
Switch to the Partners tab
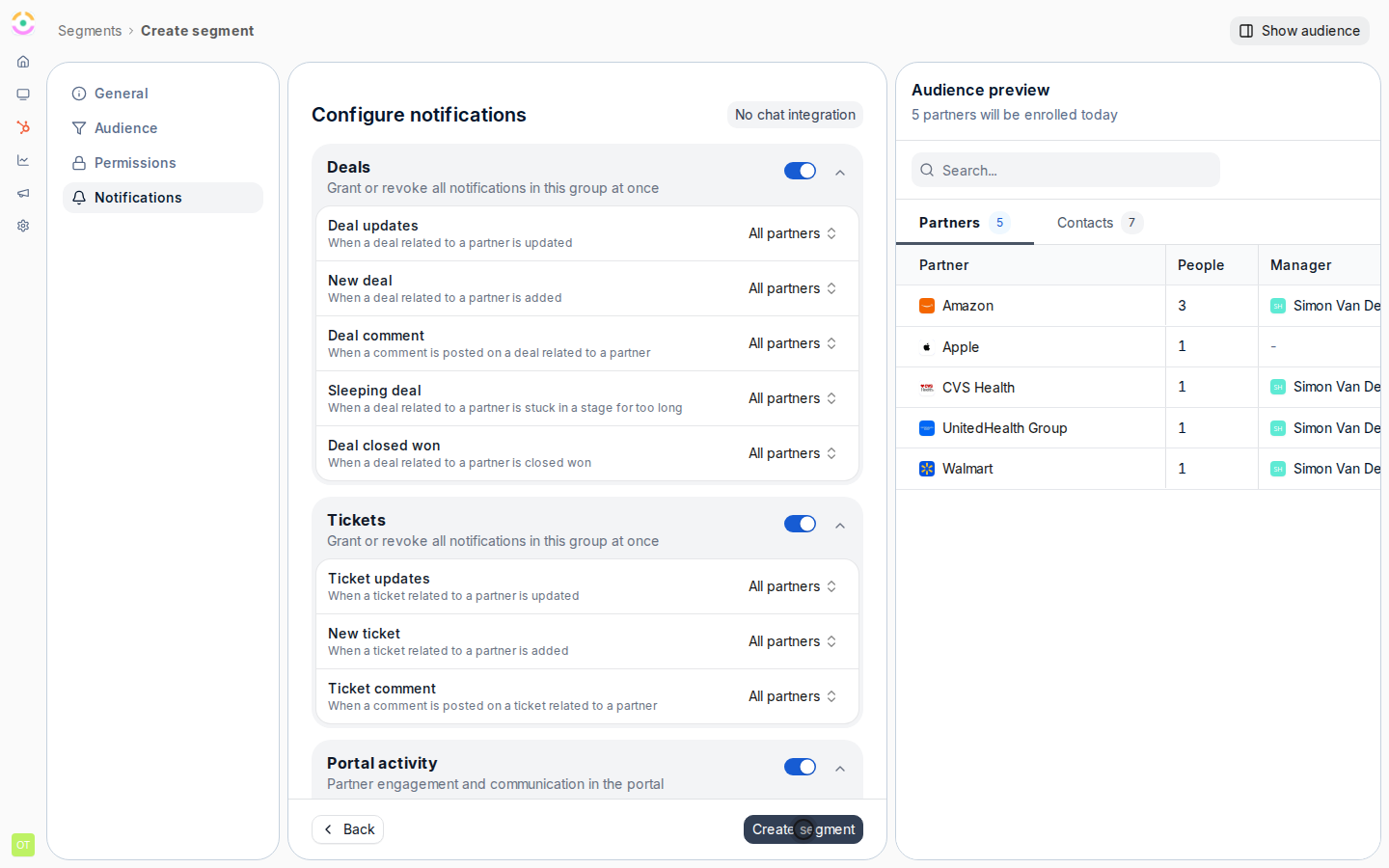pos(965,223)
